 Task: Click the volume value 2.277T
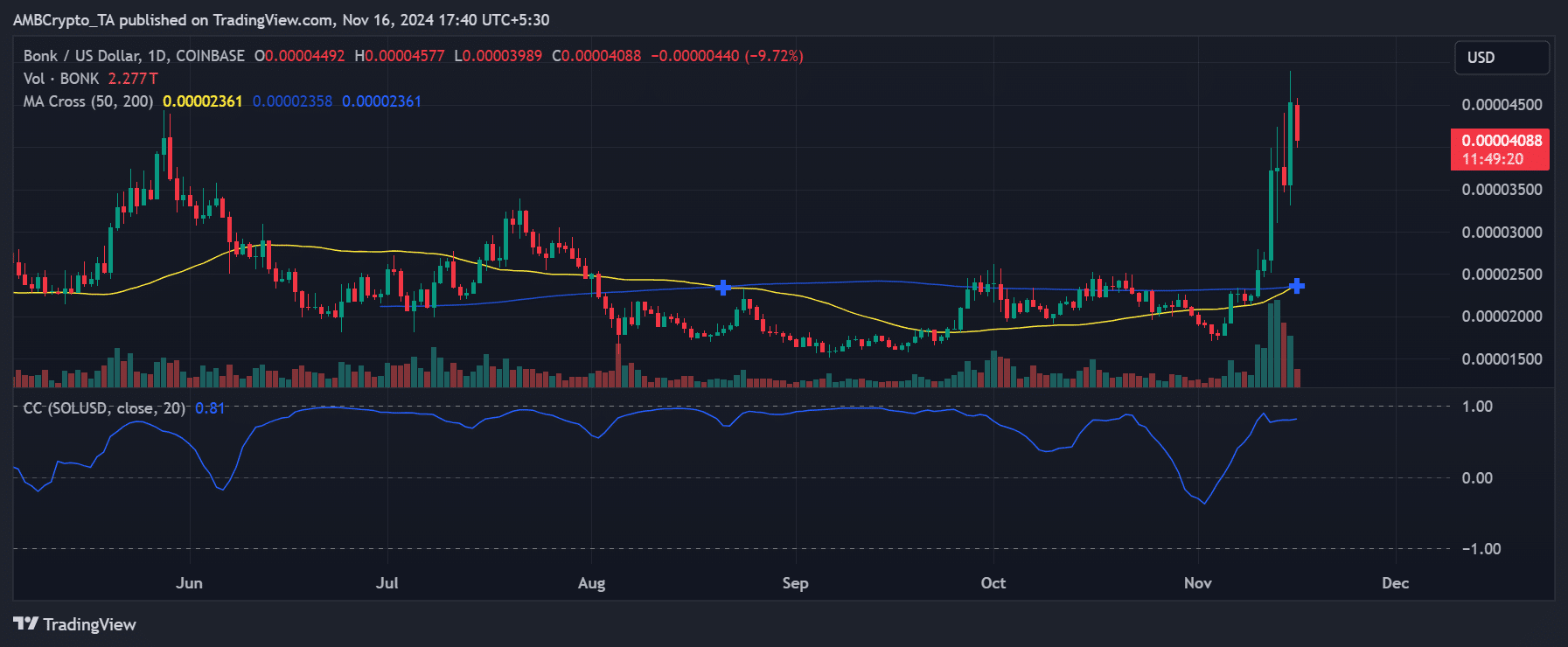click(133, 79)
